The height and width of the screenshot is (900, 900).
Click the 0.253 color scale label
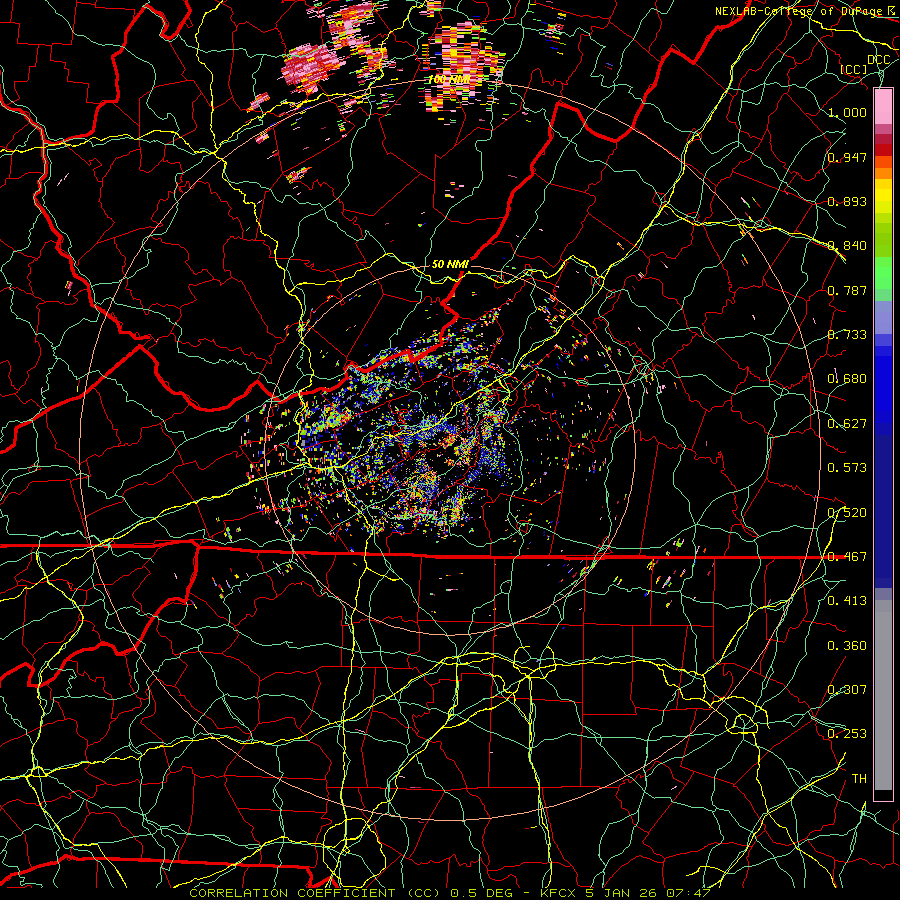(x=847, y=734)
